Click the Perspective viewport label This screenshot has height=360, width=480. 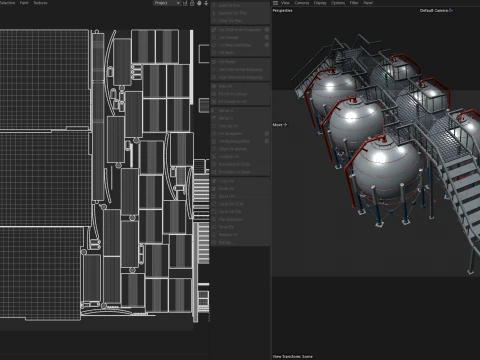pyautogui.click(x=282, y=11)
